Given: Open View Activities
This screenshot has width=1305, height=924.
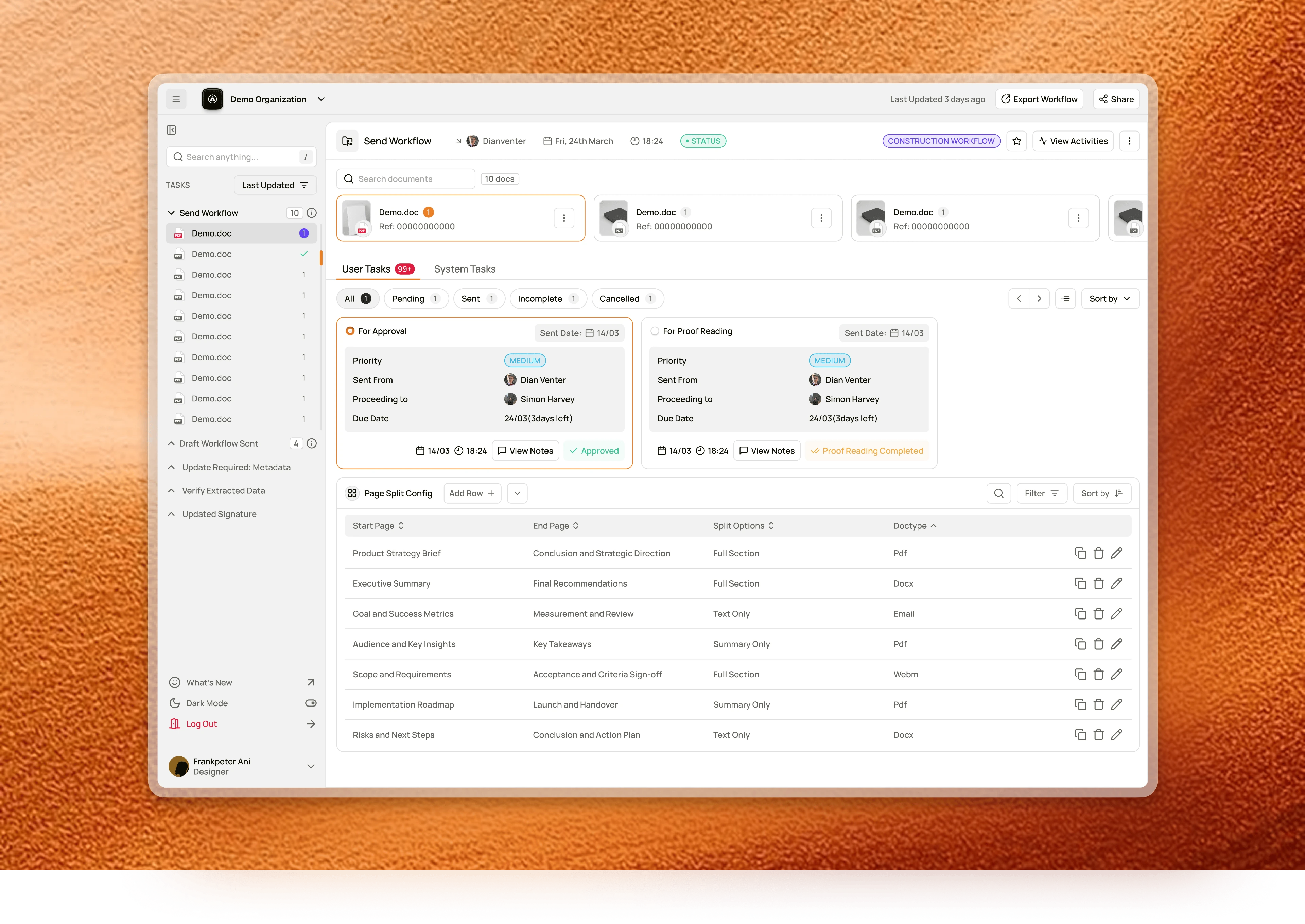Looking at the screenshot, I should tap(1073, 141).
